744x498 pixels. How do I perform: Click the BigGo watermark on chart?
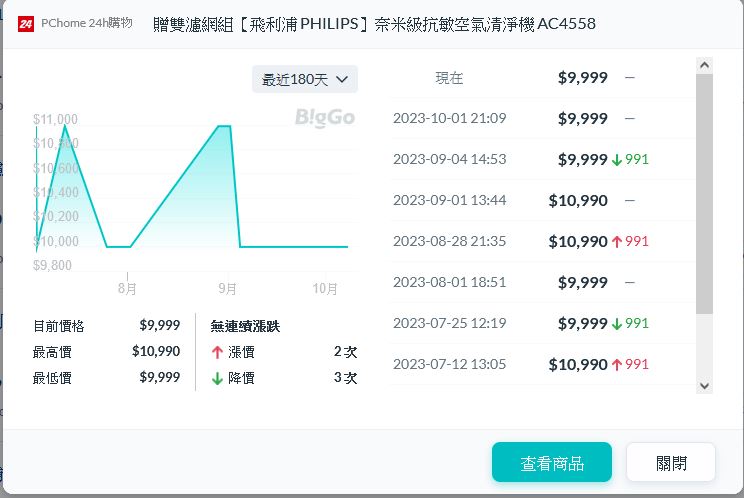(324, 118)
